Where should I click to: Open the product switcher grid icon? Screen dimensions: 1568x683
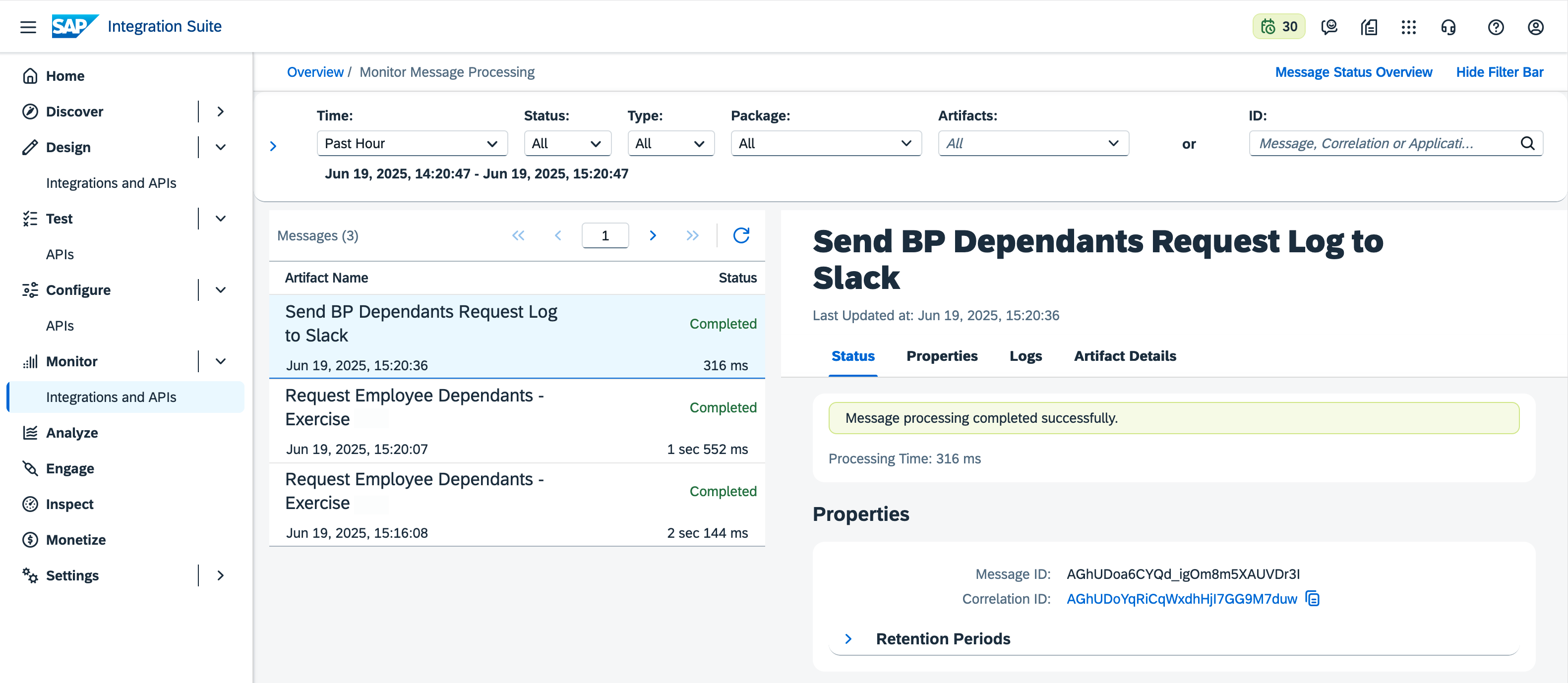tap(1408, 27)
